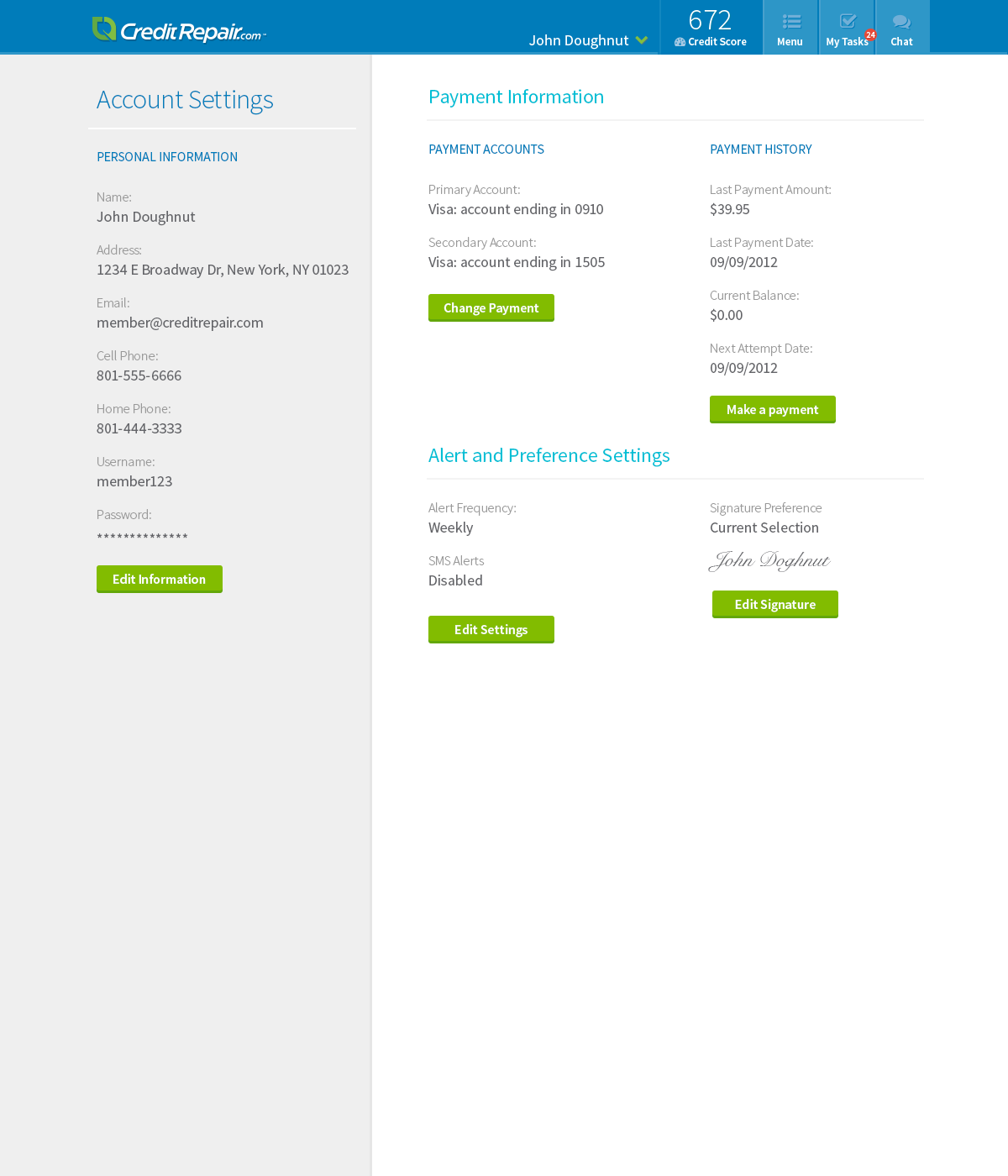The image size is (1008, 1176).
Task: Select the username member123
Action: (x=134, y=481)
